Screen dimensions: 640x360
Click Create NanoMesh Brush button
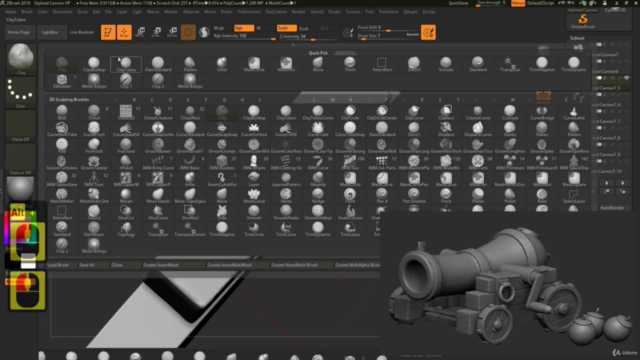point(300,265)
